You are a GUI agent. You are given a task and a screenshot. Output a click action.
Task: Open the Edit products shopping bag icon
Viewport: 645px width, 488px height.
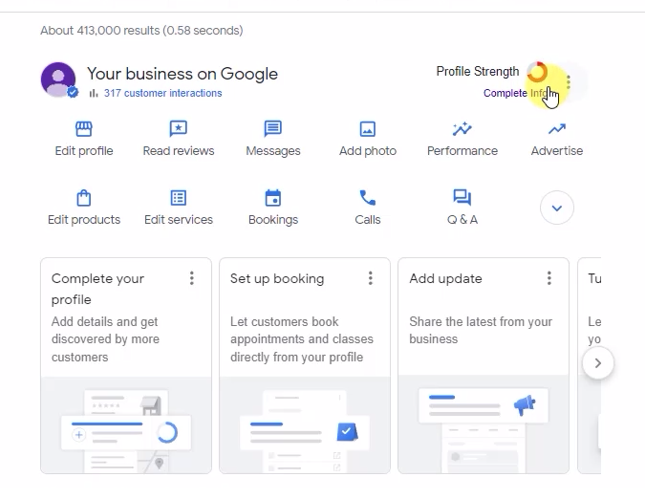[84, 198]
